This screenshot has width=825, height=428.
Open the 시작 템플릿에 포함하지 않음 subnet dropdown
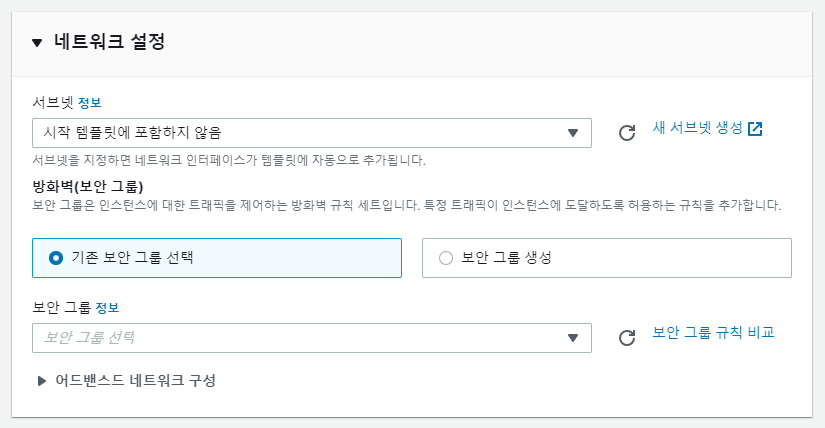(311, 133)
